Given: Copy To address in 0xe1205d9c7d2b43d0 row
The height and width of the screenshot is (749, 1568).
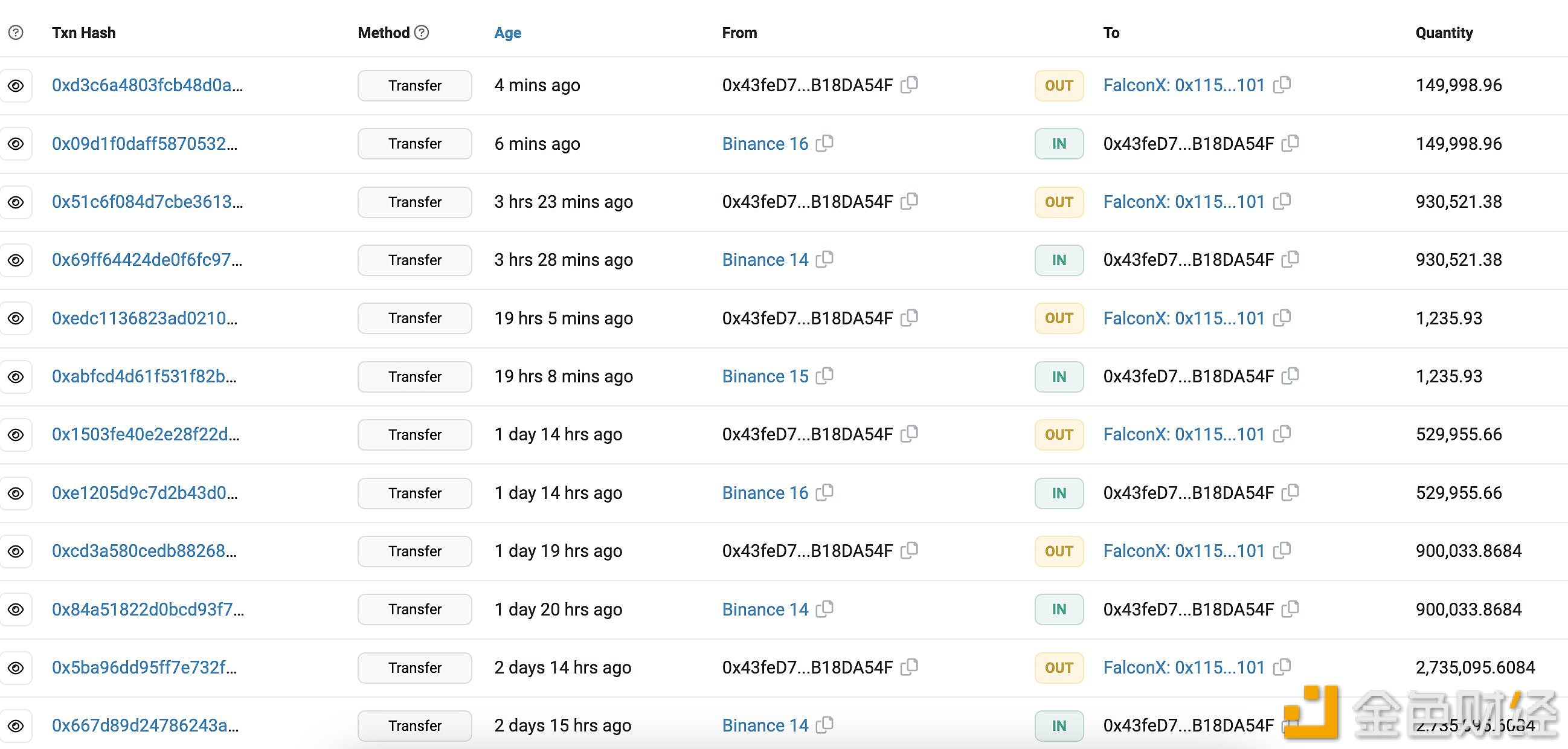Looking at the screenshot, I should point(1290,492).
